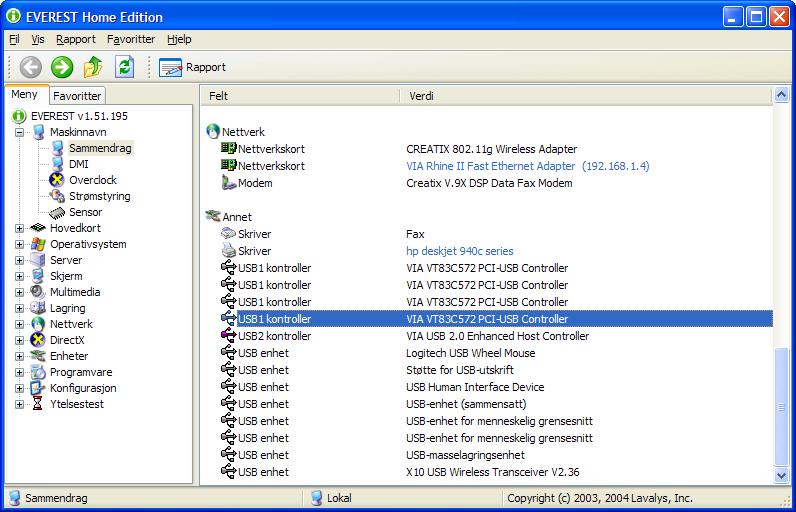Viewport: 796px width, 512px height.
Task: Click Lokal in the status bar
Action: [x=339, y=498]
